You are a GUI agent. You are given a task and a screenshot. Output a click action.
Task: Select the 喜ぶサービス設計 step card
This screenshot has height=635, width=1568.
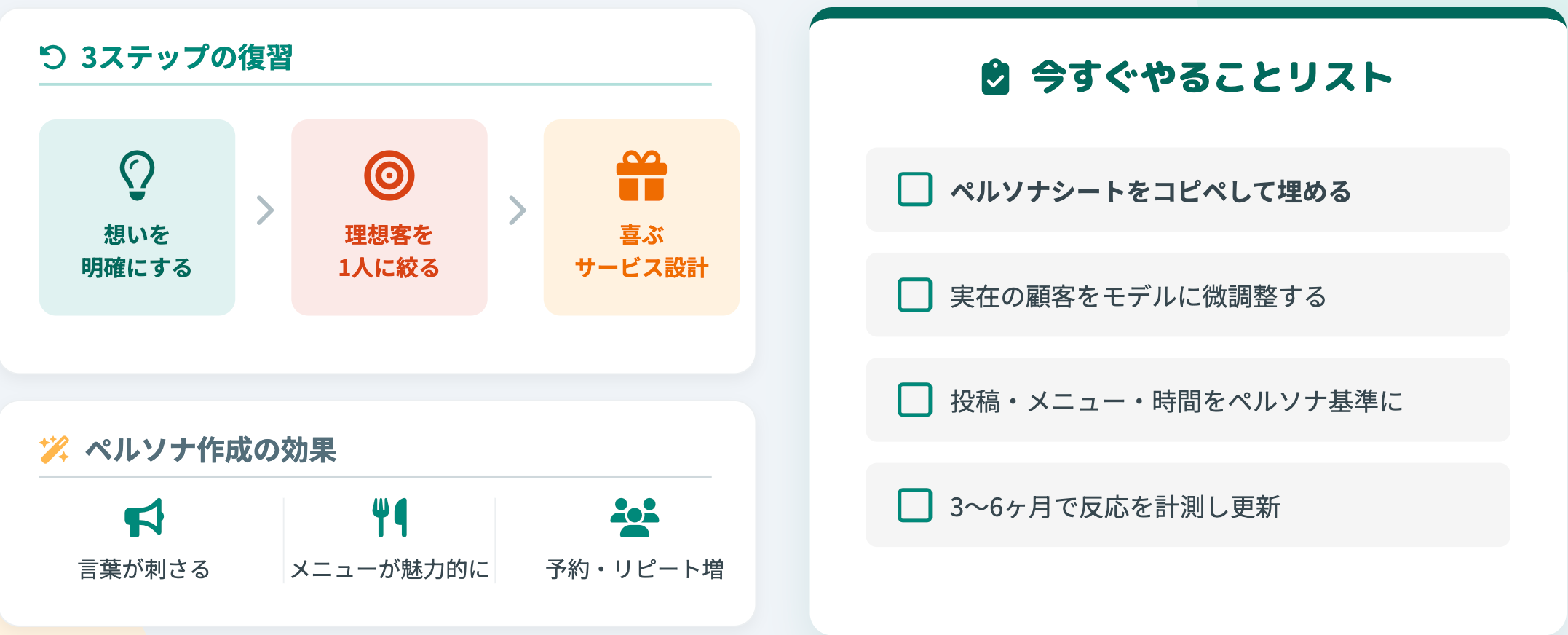(641, 217)
